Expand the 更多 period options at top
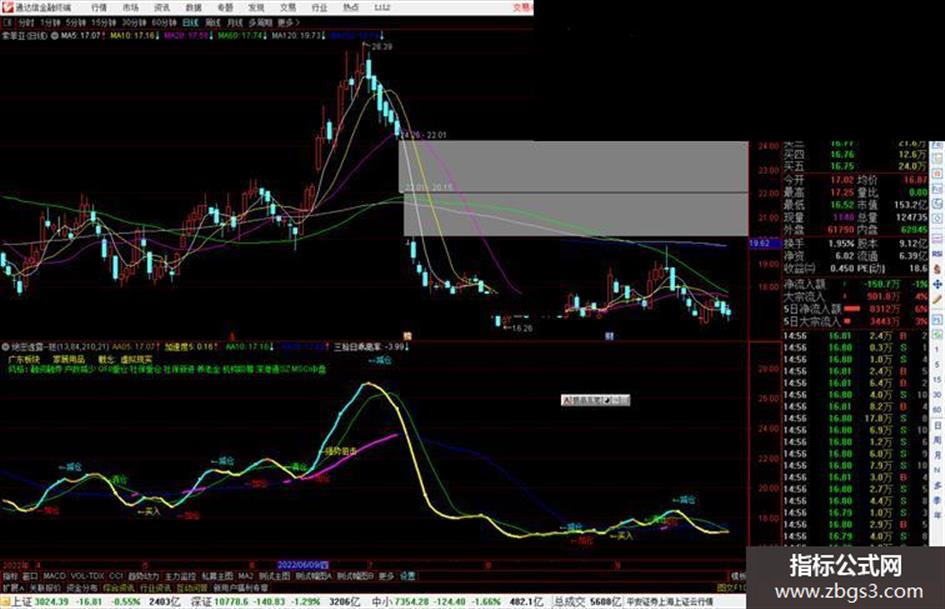The image size is (945, 609). [288, 22]
